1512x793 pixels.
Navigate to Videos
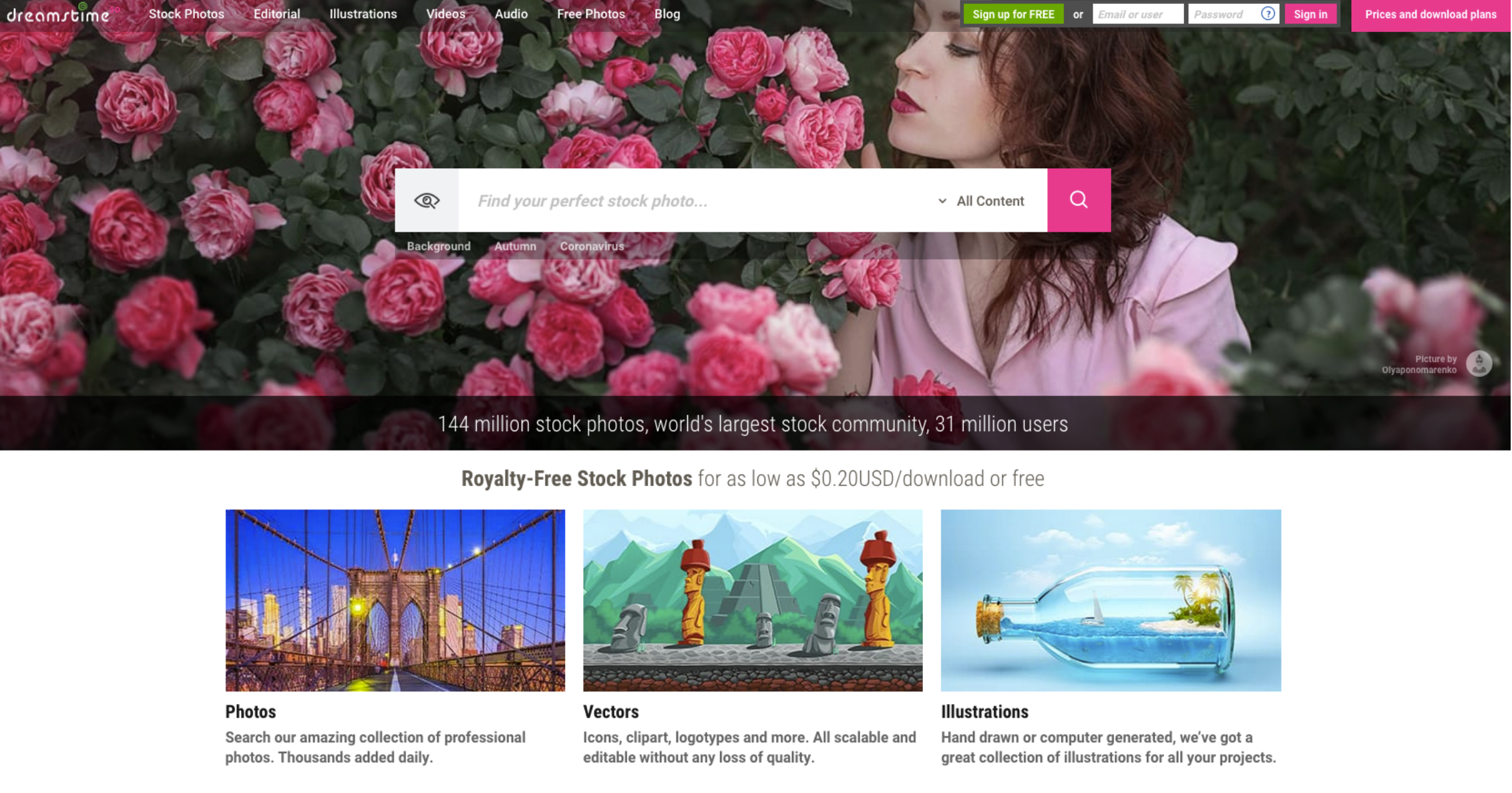(445, 14)
